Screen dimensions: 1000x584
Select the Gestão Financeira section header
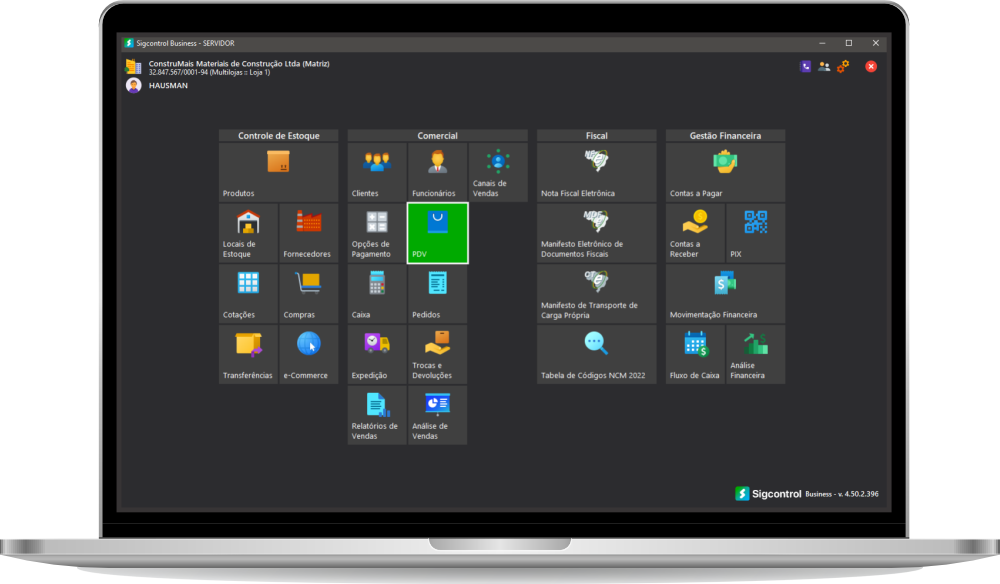click(725, 136)
